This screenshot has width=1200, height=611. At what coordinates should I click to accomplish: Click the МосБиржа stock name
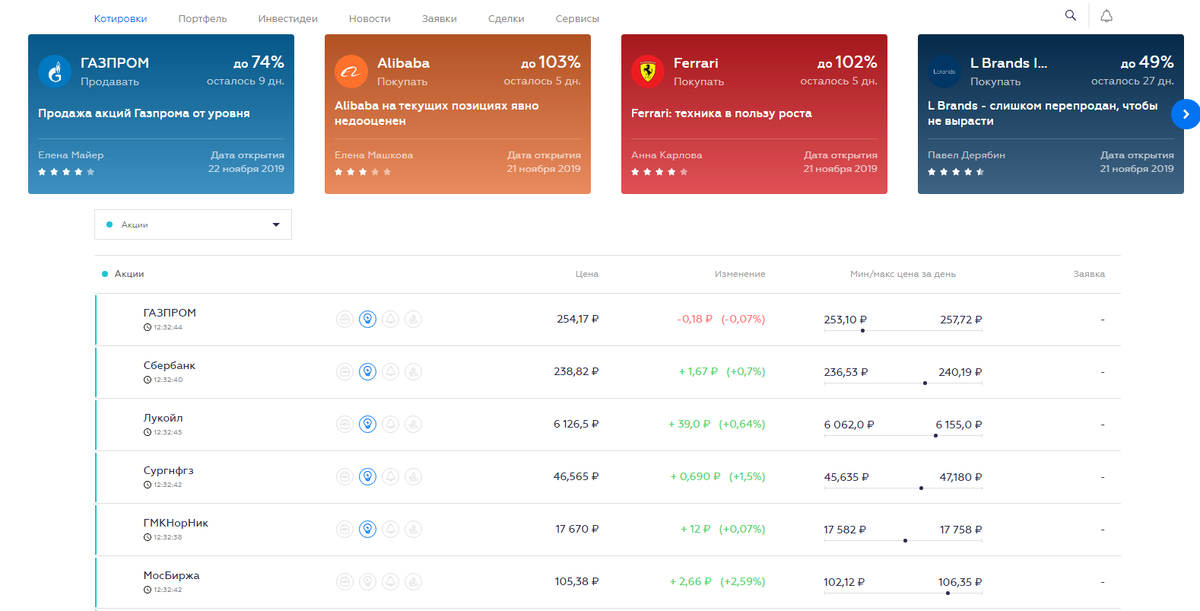(x=172, y=575)
